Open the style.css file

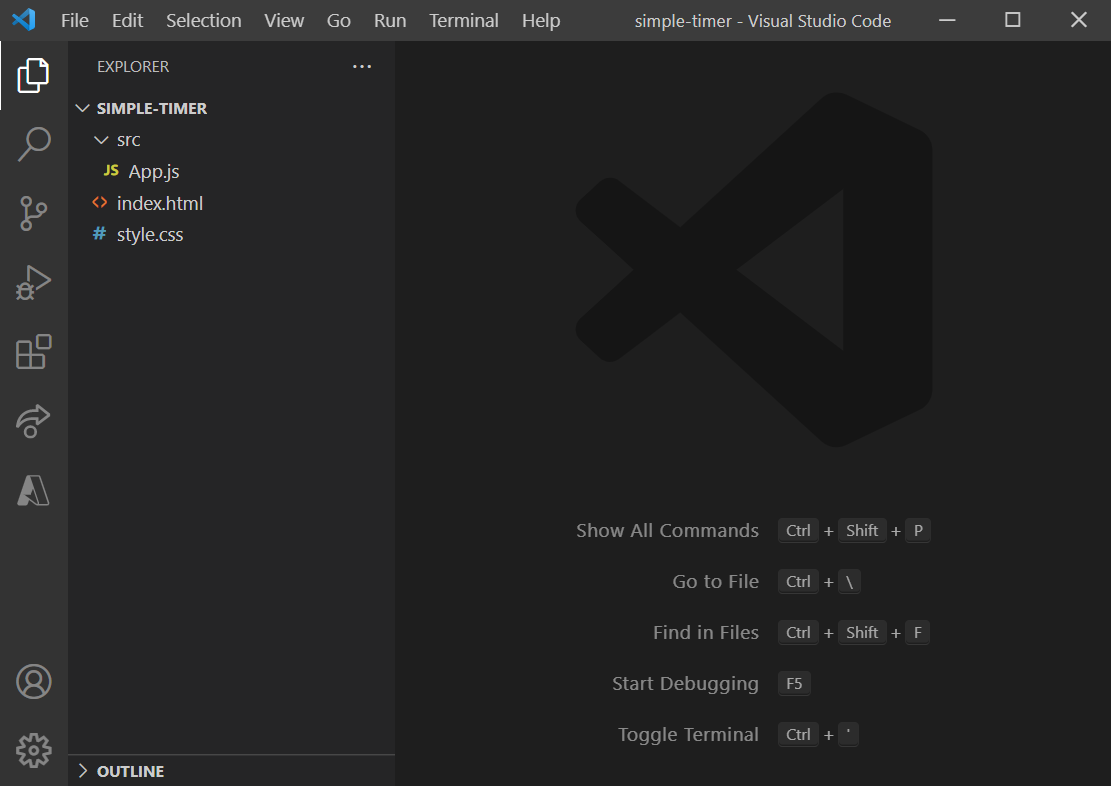[x=149, y=235]
